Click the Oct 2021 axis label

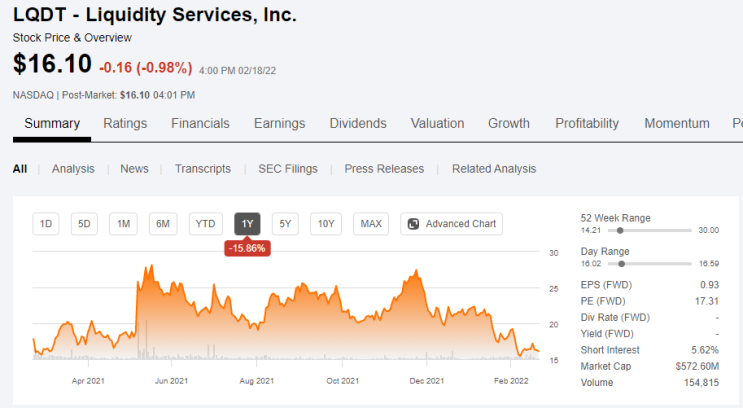click(343, 381)
